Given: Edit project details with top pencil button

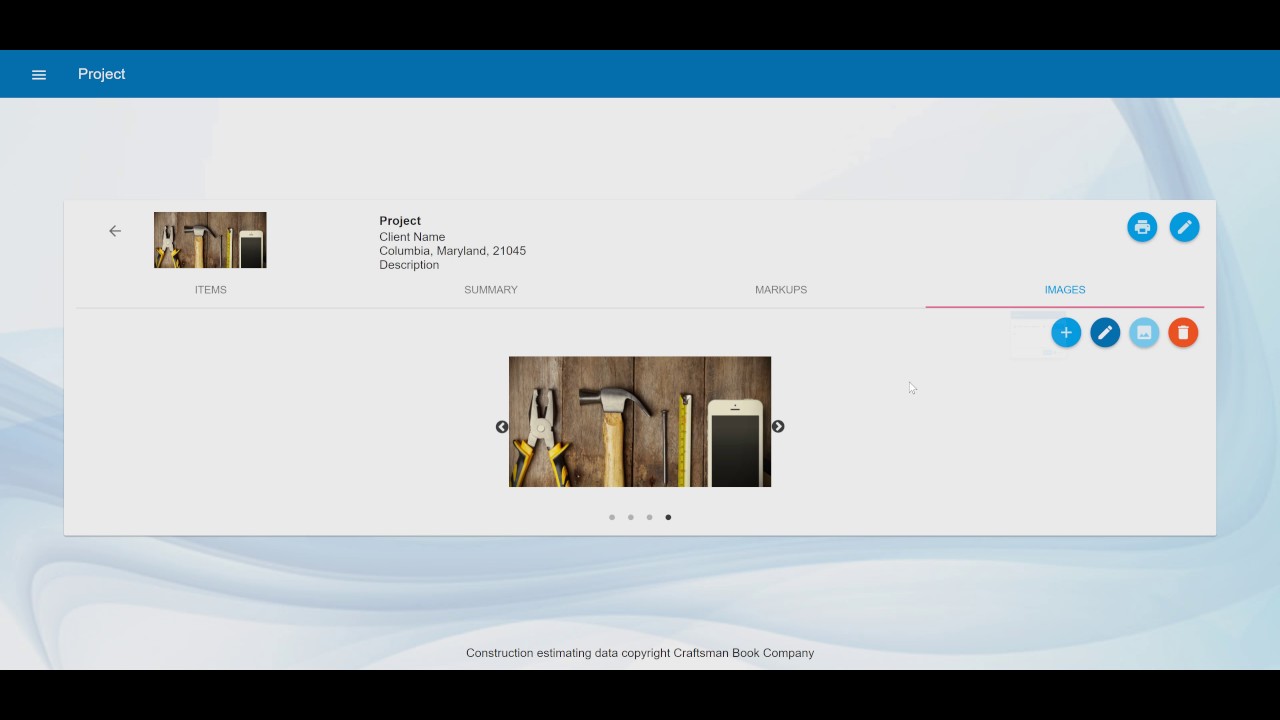Looking at the screenshot, I should pos(1184,227).
